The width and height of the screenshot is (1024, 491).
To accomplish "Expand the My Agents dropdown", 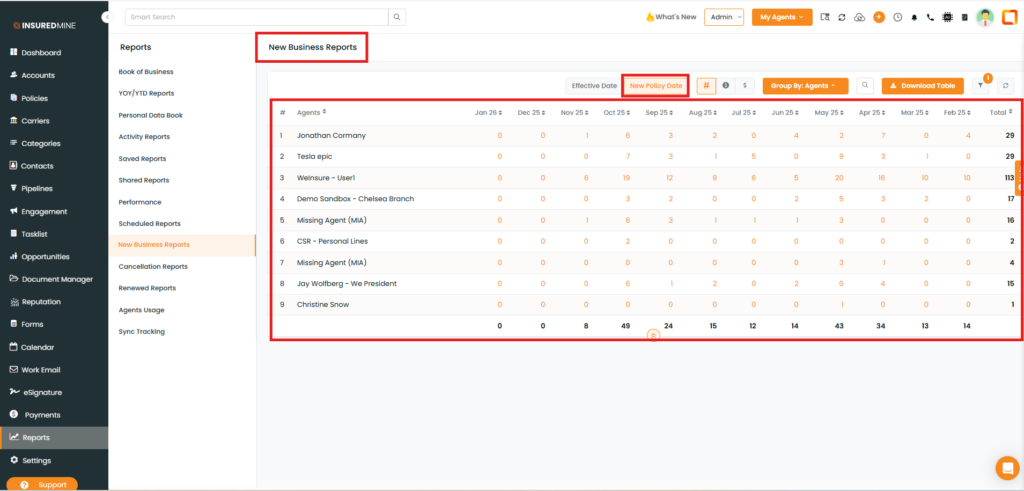I will click(782, 17).
